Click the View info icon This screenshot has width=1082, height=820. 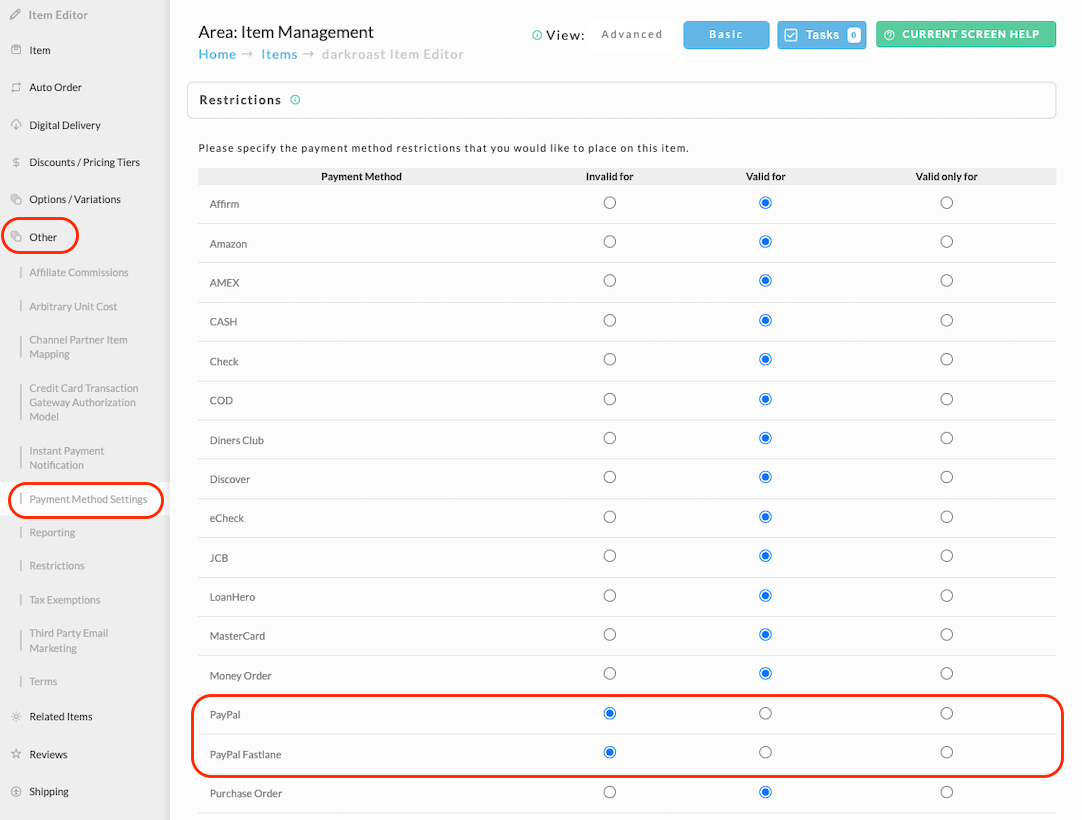pos(537,35)
